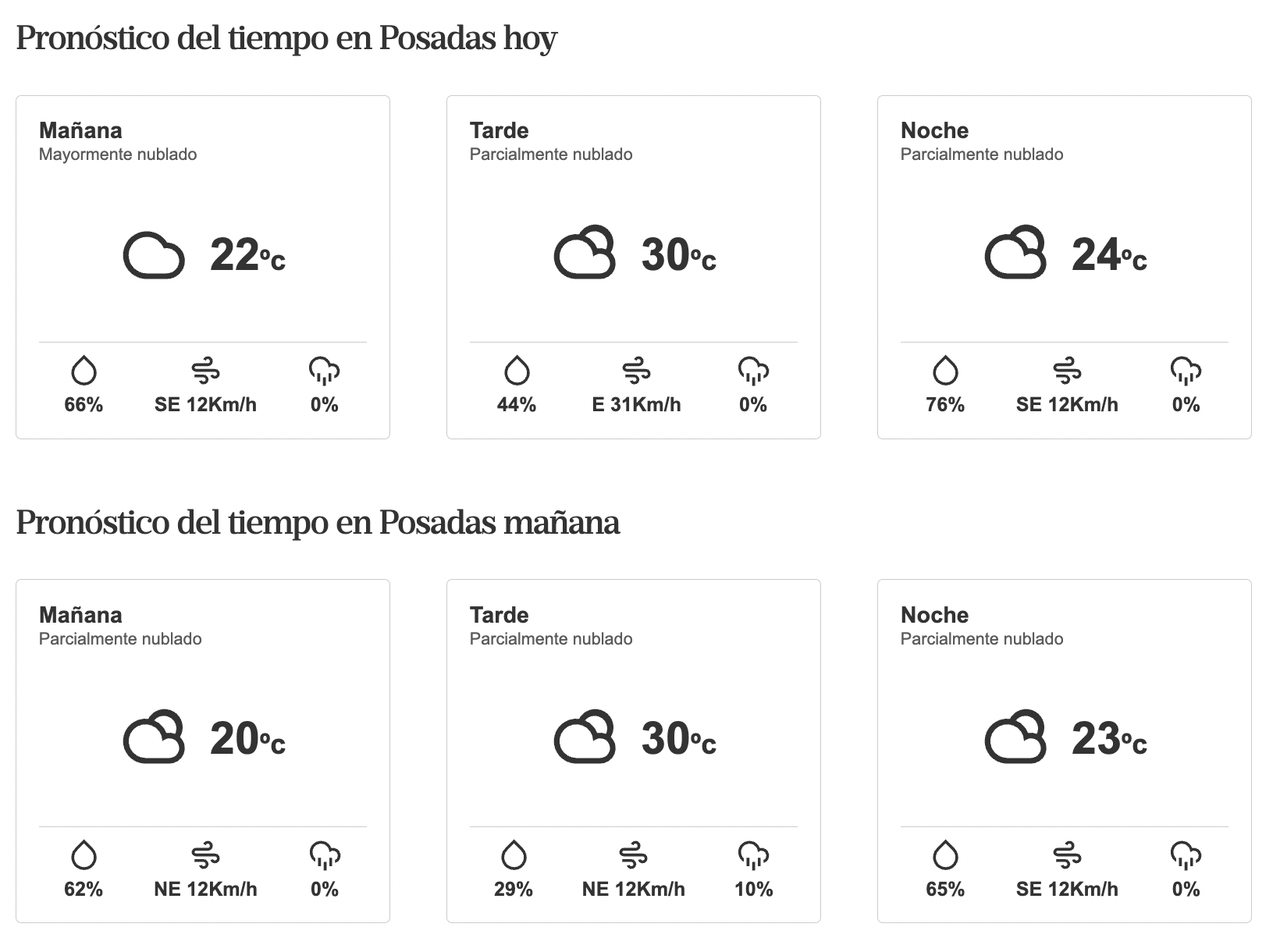Click the 22°C temperature in today's Mañana card
Screen dimensions: 1280x952
(x=247, y=255)
